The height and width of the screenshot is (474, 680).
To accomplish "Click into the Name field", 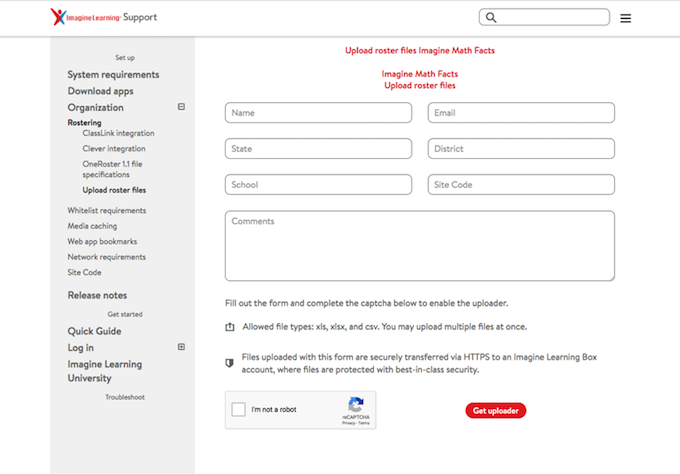I will [x=318, y=113].
